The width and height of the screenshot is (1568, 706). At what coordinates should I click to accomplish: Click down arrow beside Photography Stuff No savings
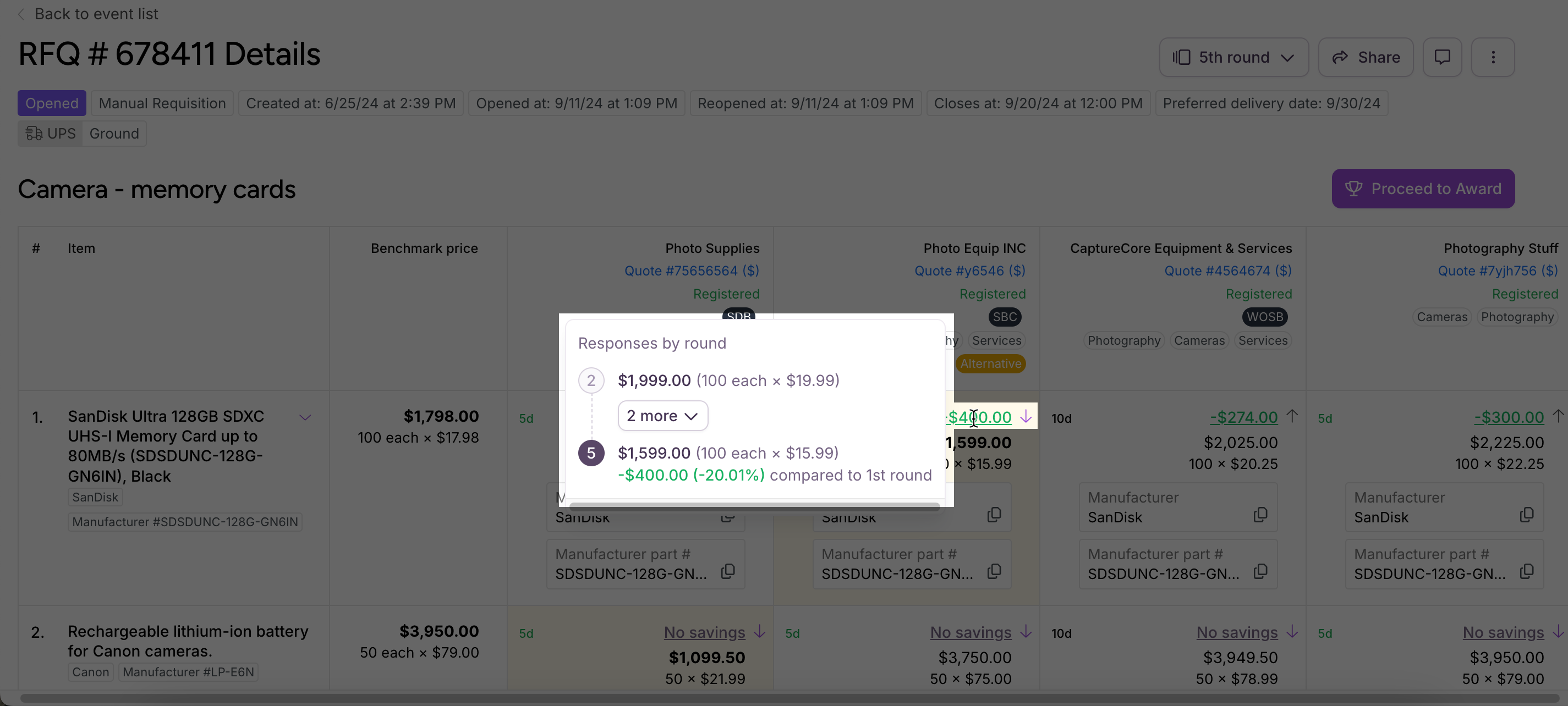[1558, 632]
